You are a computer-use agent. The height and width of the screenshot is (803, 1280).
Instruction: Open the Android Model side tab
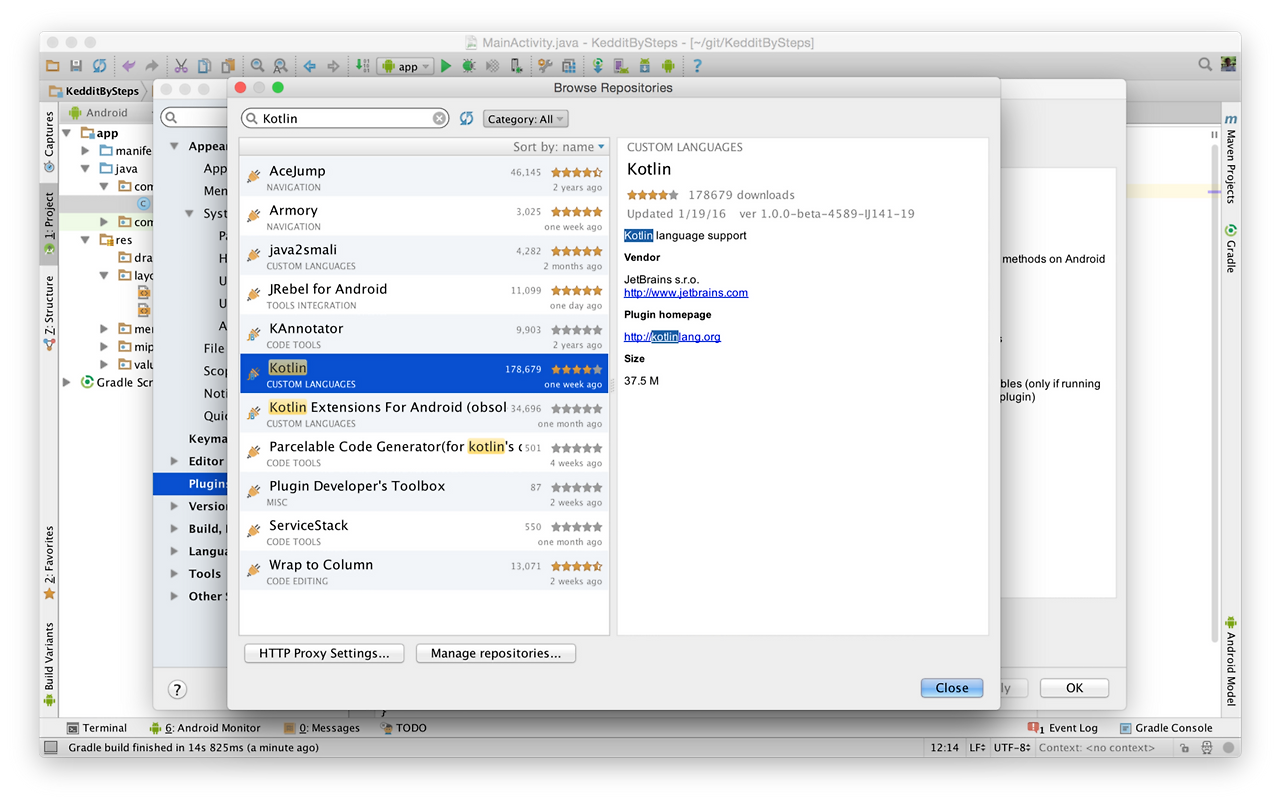point(1231,662)
